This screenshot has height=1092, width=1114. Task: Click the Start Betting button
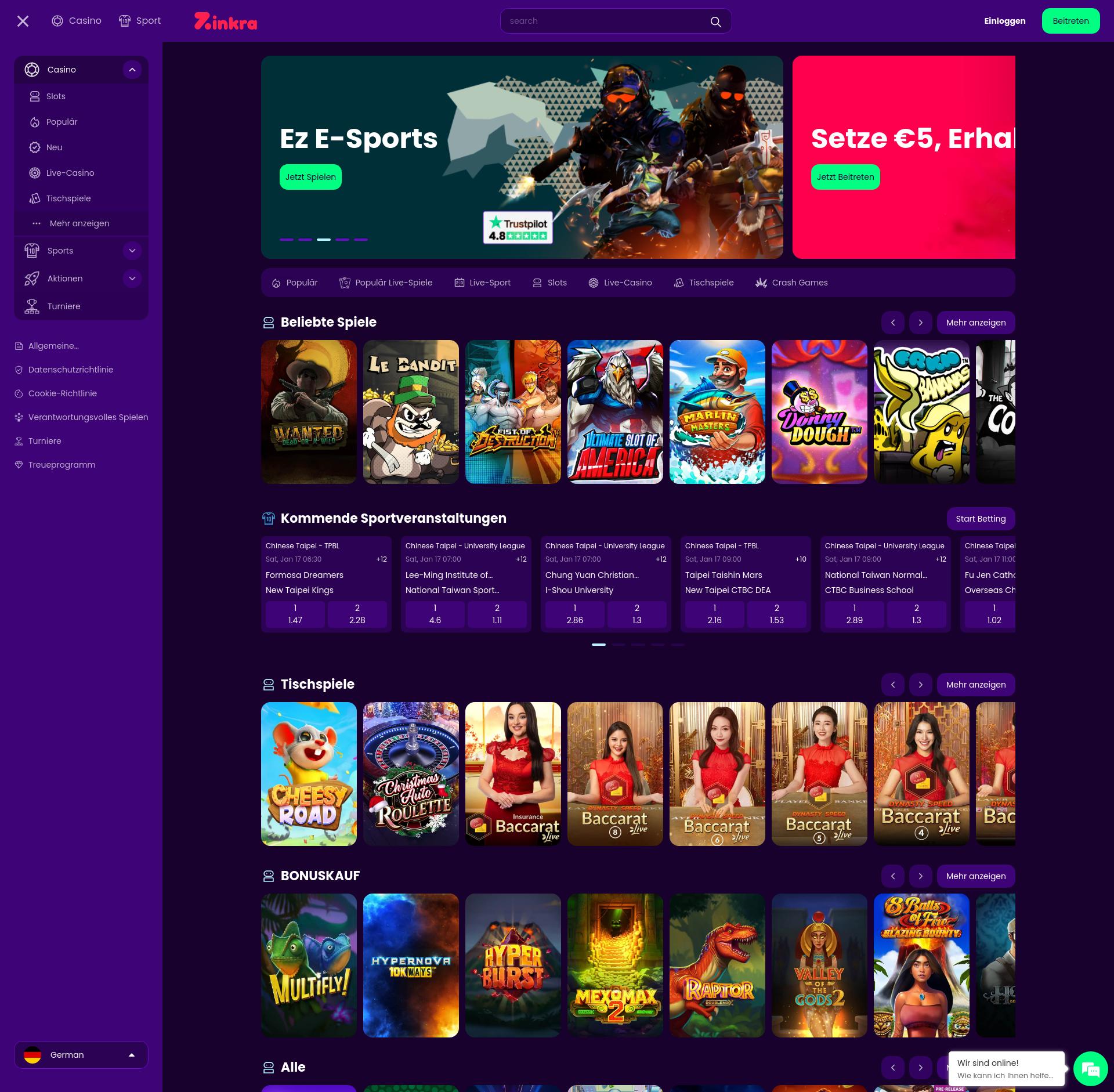981,519
